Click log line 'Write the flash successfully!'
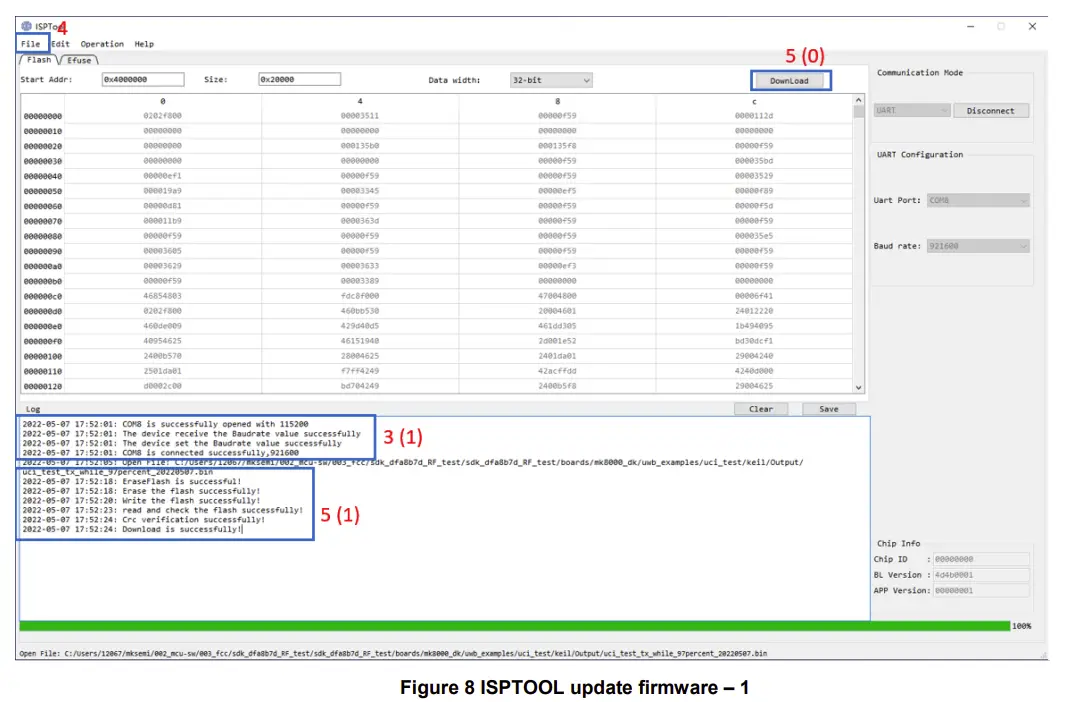Image resolution: width=1072 pixels, height=702 pixels. (x=142, y=500)
